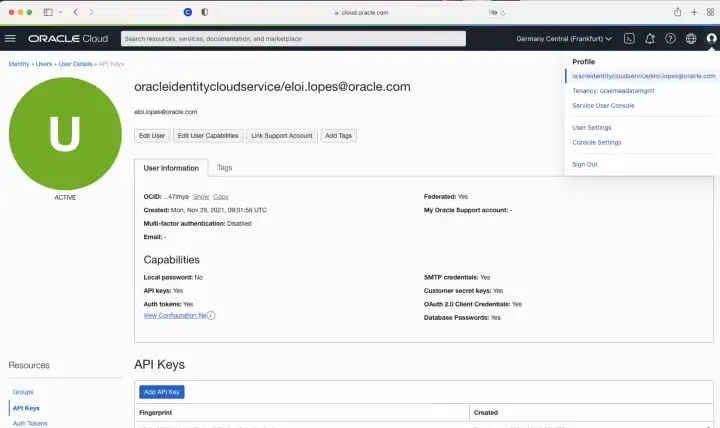Select API Keys in the Resources list
This screenshot has width=720, height=428.
pyautogui.click(x=26, y=408)
